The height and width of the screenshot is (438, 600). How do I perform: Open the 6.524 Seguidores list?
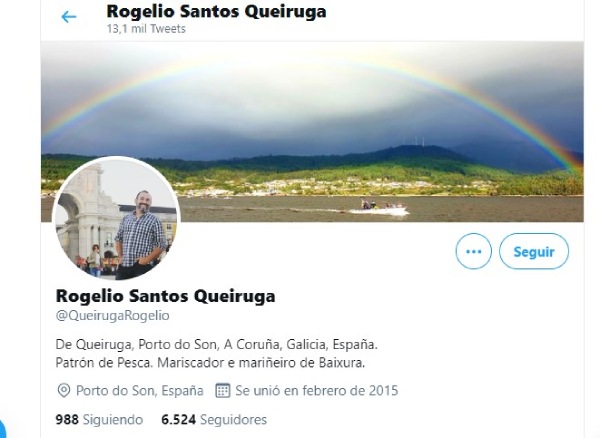[x=214, y=420]
